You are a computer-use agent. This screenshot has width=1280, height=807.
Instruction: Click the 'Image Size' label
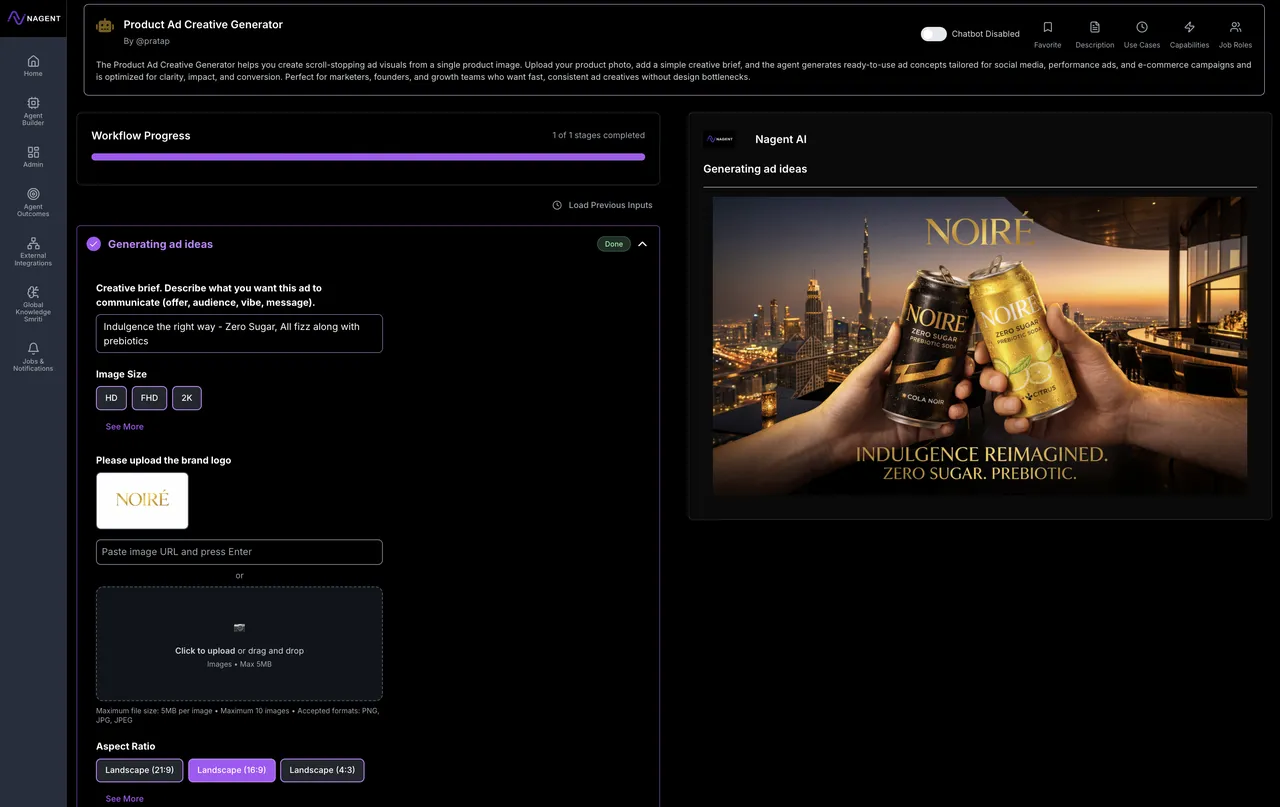pyautogui.click(x=121, y=374)
